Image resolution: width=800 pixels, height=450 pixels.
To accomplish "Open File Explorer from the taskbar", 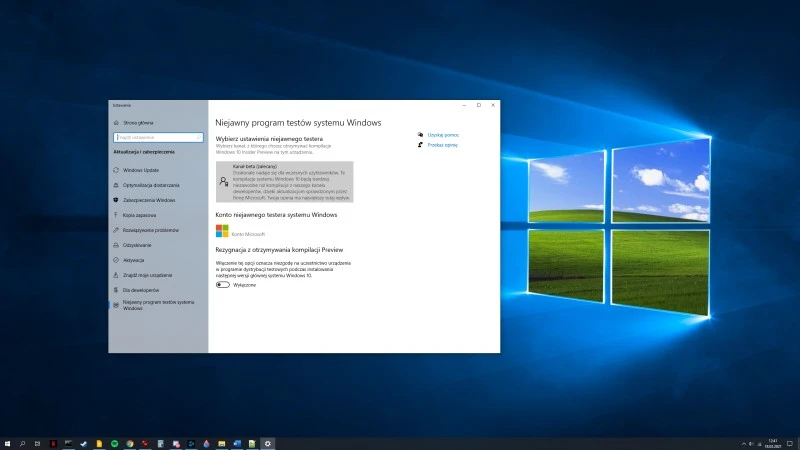I will [221, 444].
